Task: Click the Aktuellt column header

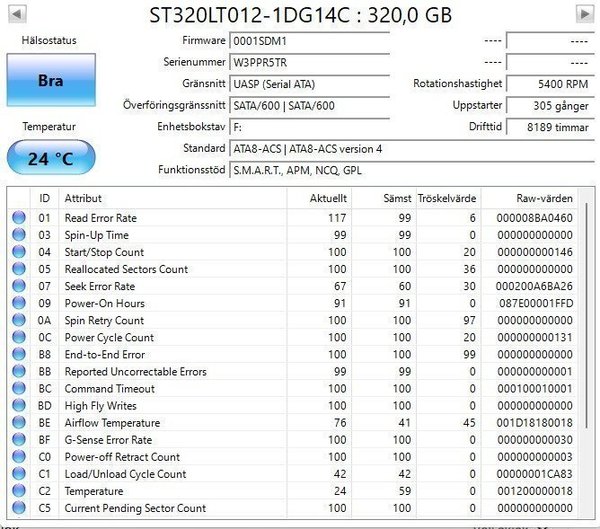Action: (328, 198)
